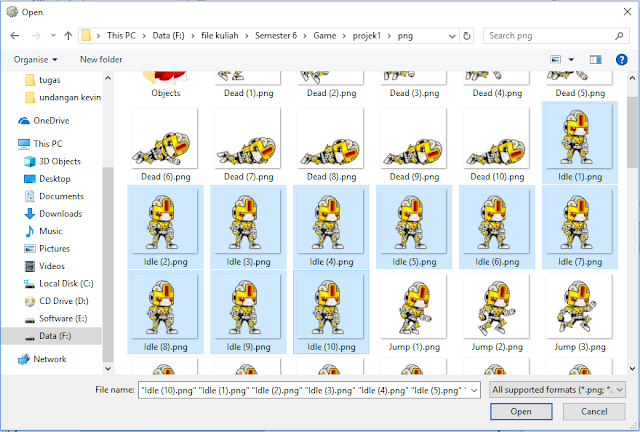Open CD Drive (D:) in sidebar
The image size is (640, 432).
tap(56, 301)
